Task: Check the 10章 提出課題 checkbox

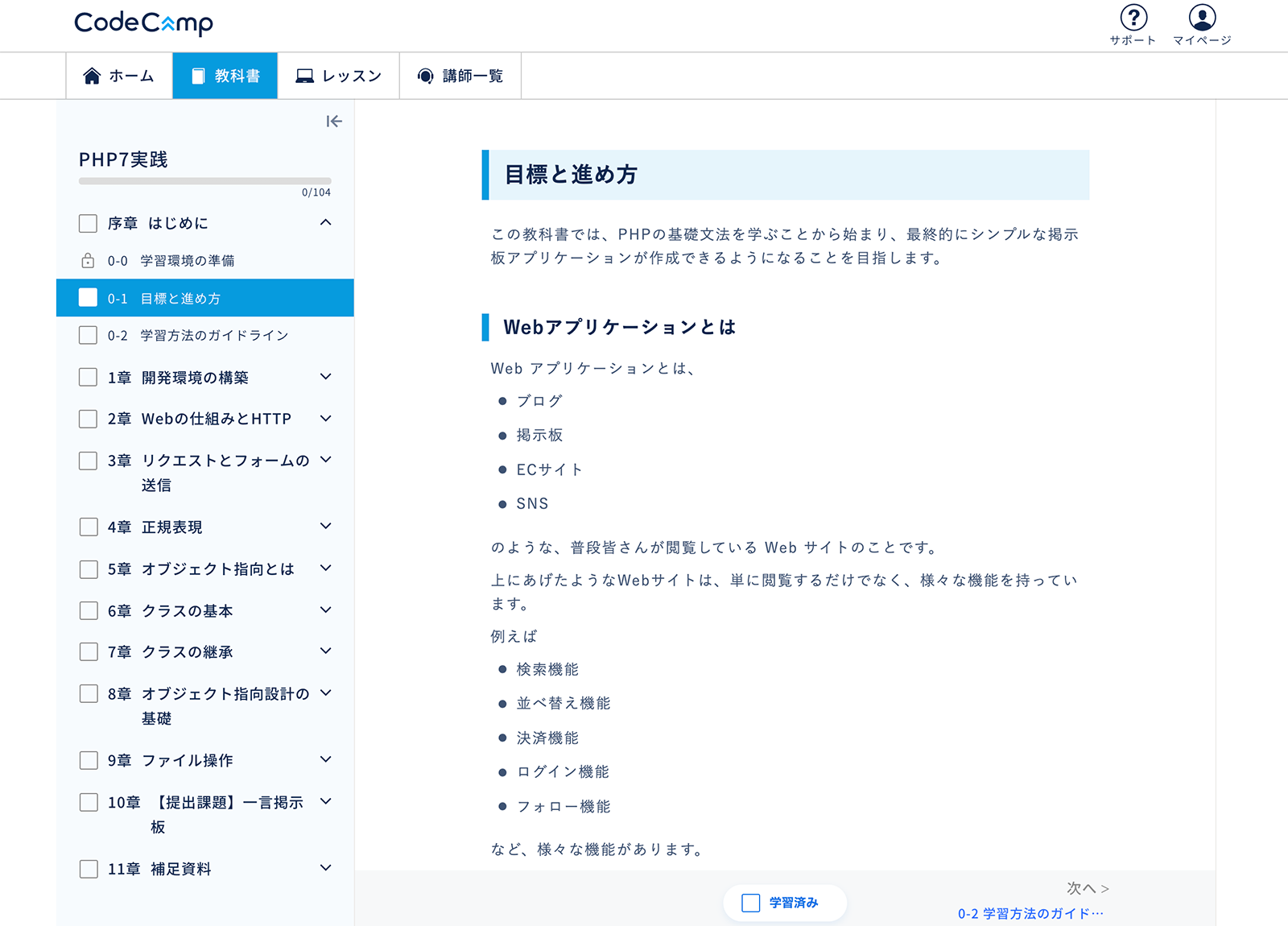Action: [89, 802]
